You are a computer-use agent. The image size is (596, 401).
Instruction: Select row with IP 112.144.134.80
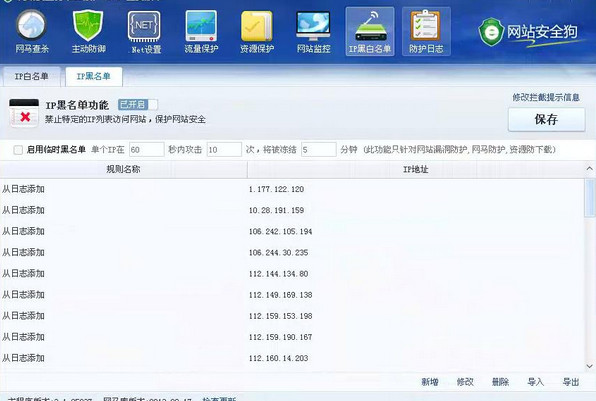tap(292, 274)
